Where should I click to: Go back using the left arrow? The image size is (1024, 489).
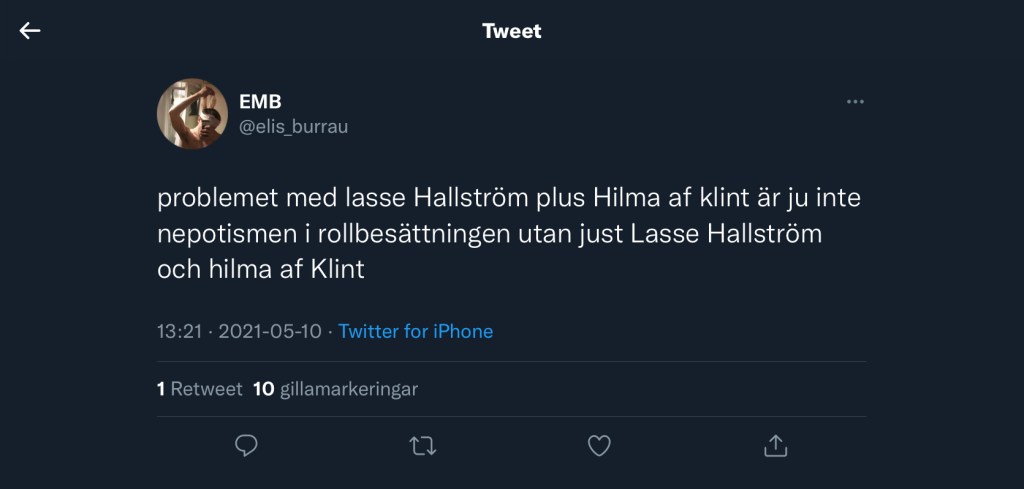[x=30, y=31]
